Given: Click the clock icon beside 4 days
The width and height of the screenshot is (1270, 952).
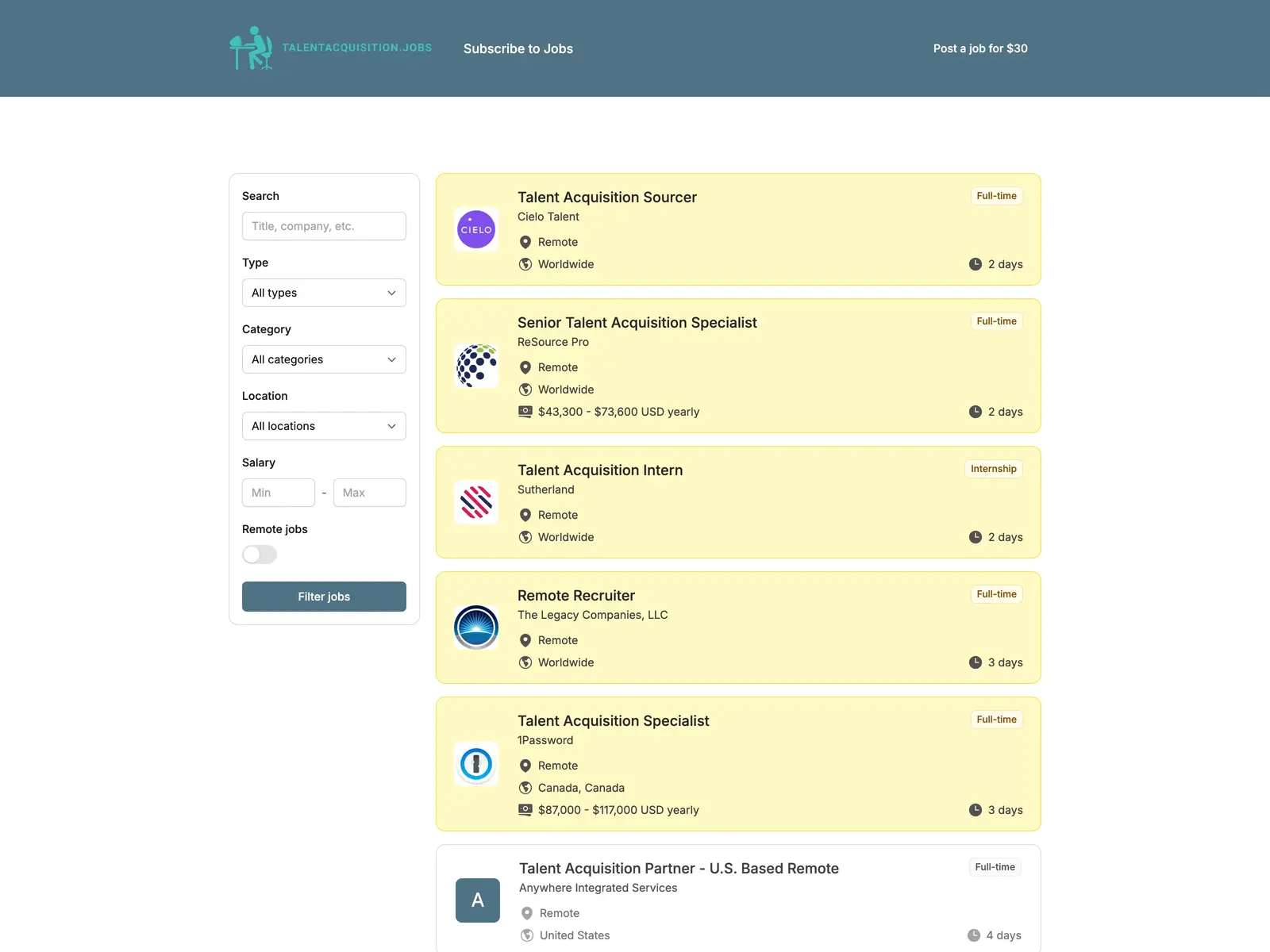Looking at the screenshot, I should pyautogui.click(x=974, y=935).
